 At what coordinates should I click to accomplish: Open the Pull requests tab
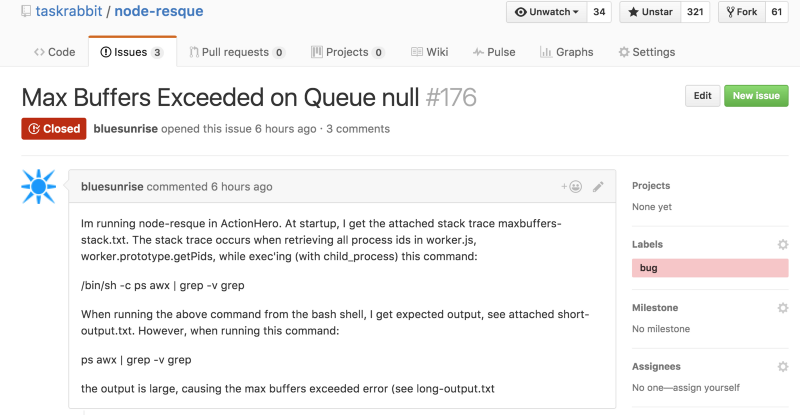[237, 52]
